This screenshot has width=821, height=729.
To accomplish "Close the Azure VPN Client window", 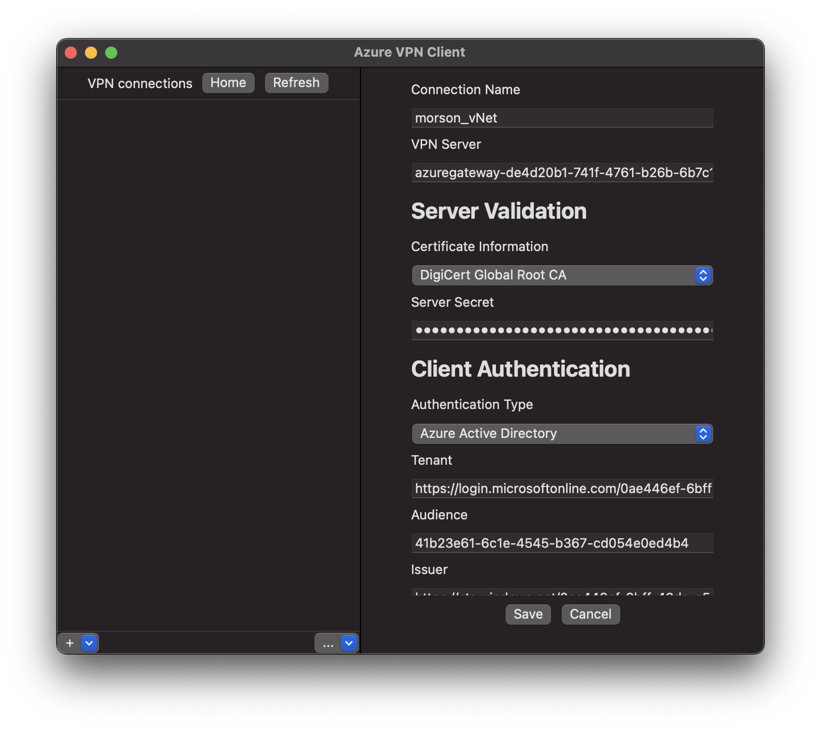I will (71, 53).
